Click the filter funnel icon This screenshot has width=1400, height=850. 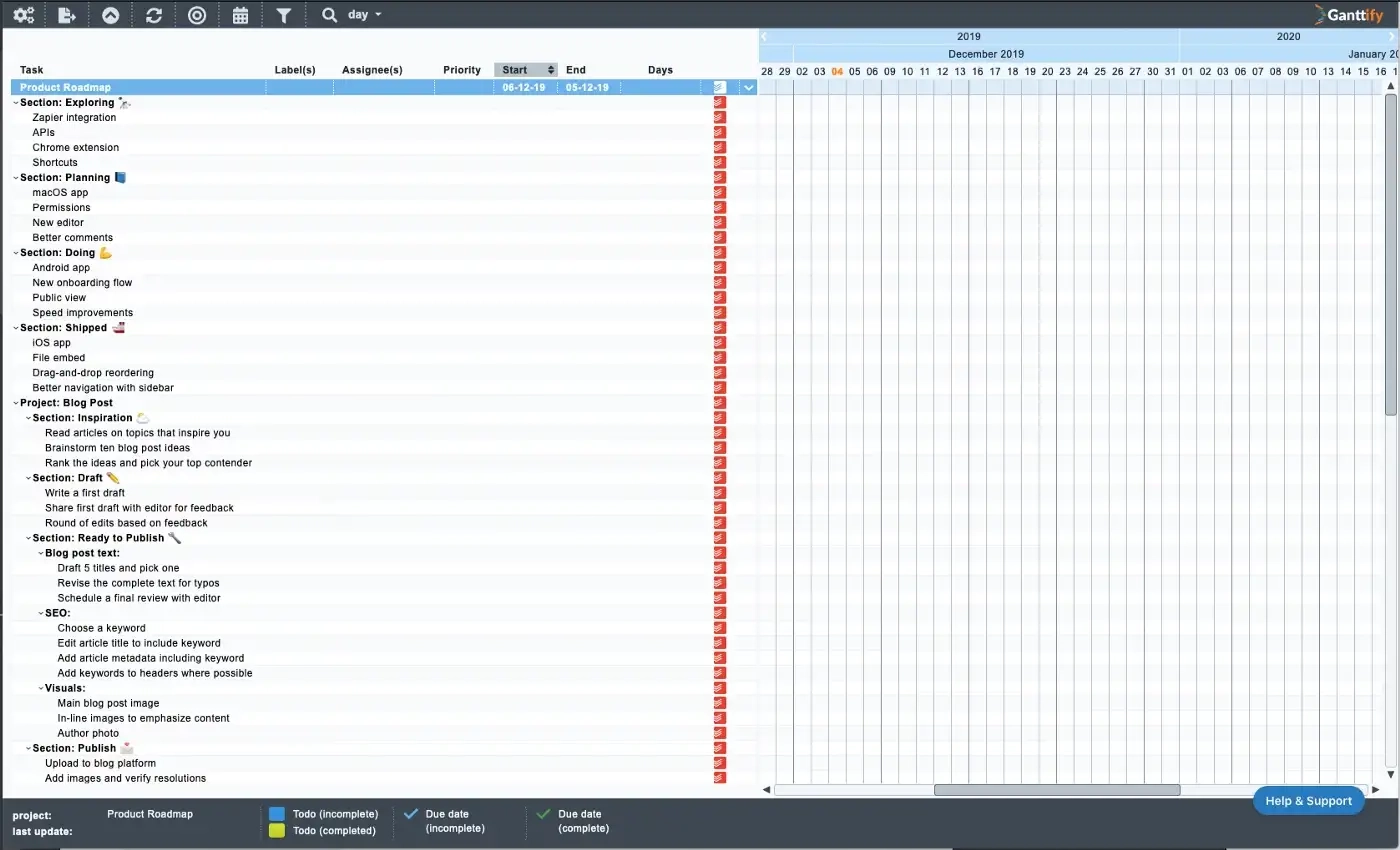pos(283,14)
